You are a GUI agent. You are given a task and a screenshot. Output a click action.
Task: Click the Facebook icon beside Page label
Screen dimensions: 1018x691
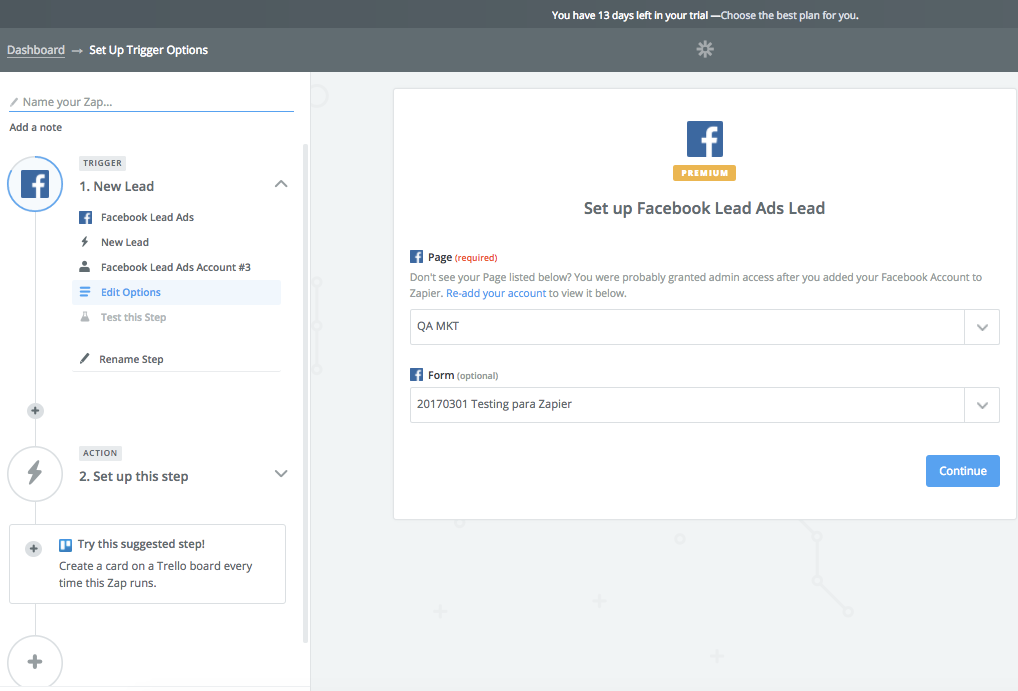pyautogui.click(x=416, y=257)
